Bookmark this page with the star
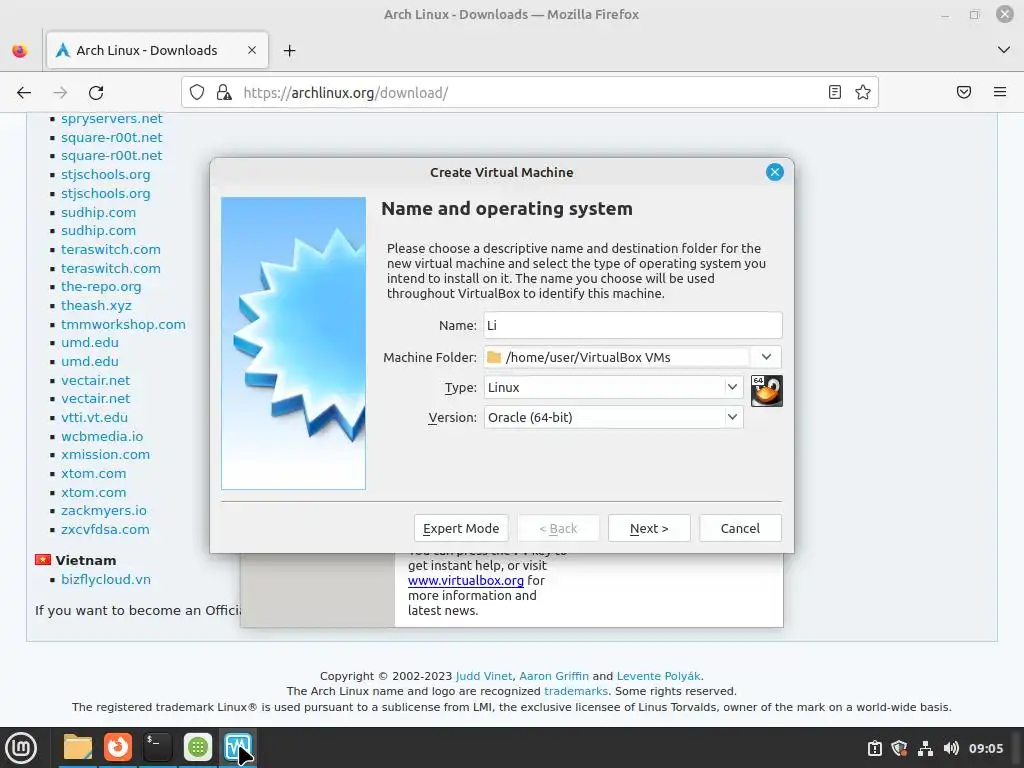1024x768 pixels. [863, 92]
